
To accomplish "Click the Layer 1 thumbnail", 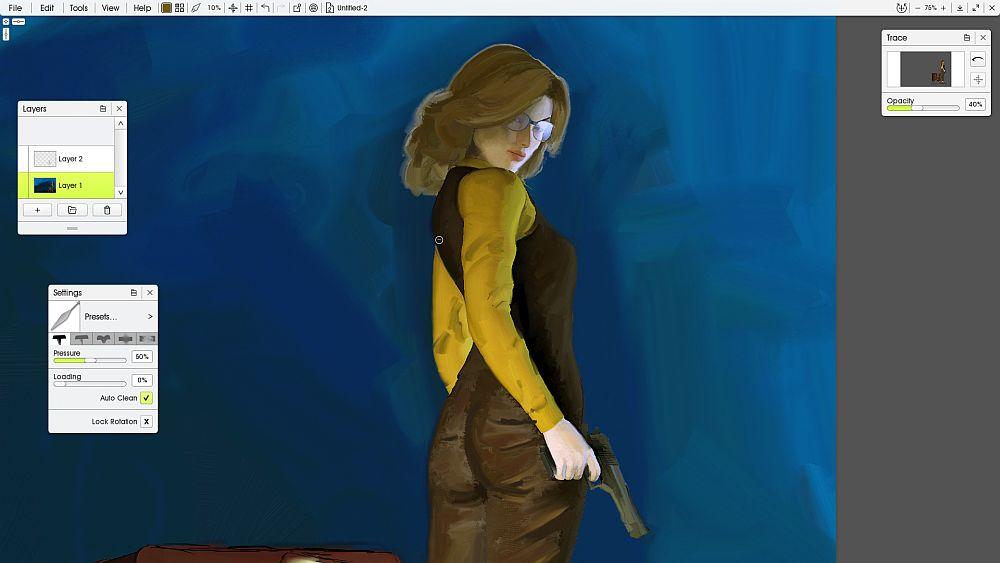I will 45,186.
